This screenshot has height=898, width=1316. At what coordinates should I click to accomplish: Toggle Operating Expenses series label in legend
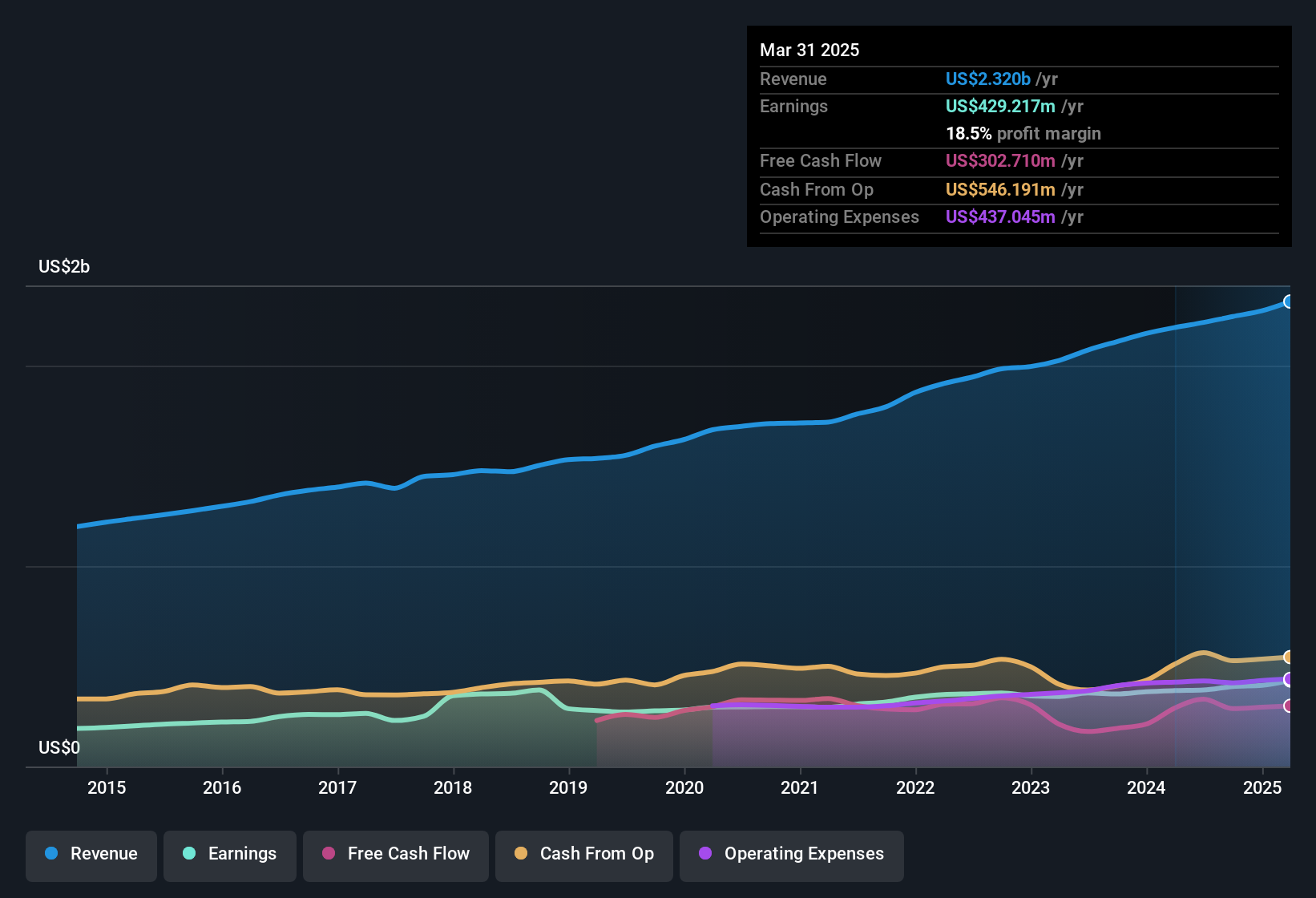pos(804,853)
